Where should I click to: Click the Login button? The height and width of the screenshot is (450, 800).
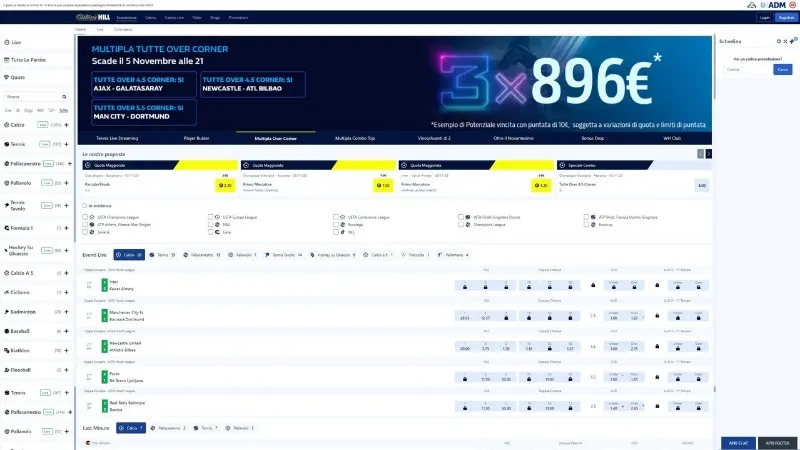(x=764, y=17)
